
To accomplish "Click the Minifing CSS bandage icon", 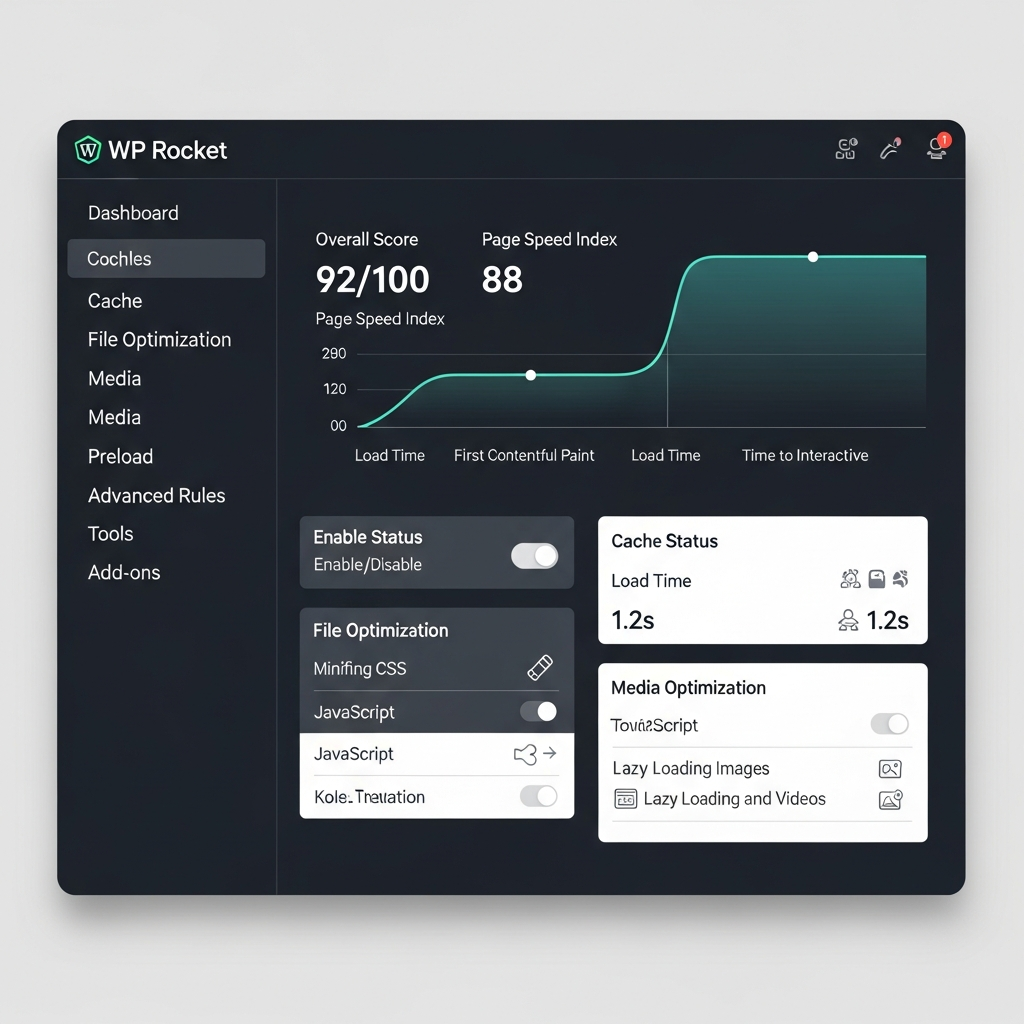I will 540,668.
